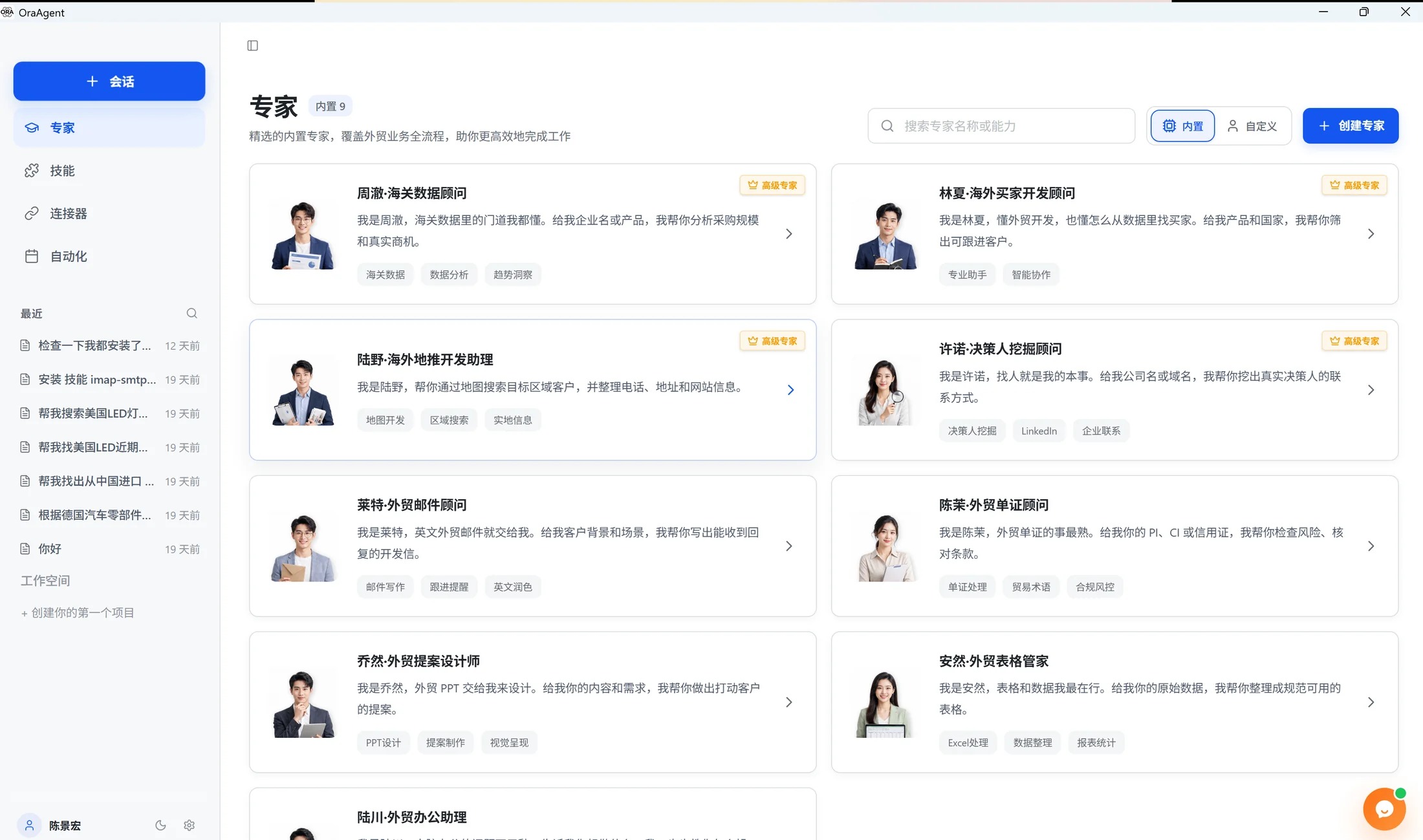Click 创建你的第一个项目 link
Screen dimensions: 1423x840
tap(78, 613)
